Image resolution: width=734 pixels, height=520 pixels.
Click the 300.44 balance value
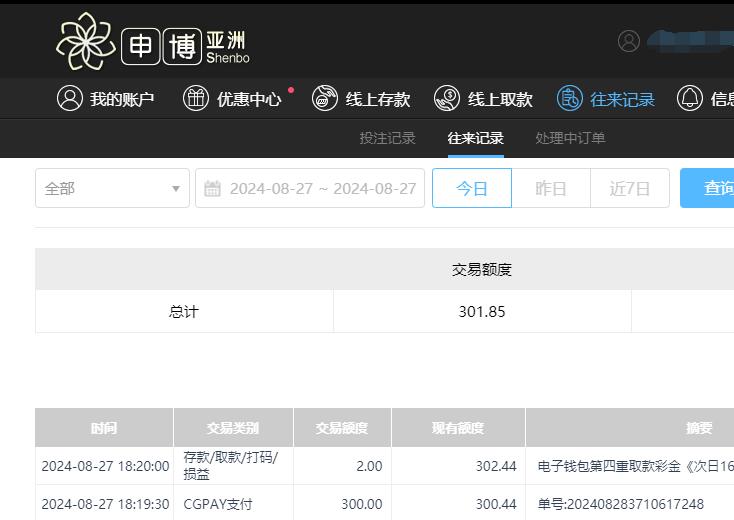pyautogui.click(x=496, y=504)
